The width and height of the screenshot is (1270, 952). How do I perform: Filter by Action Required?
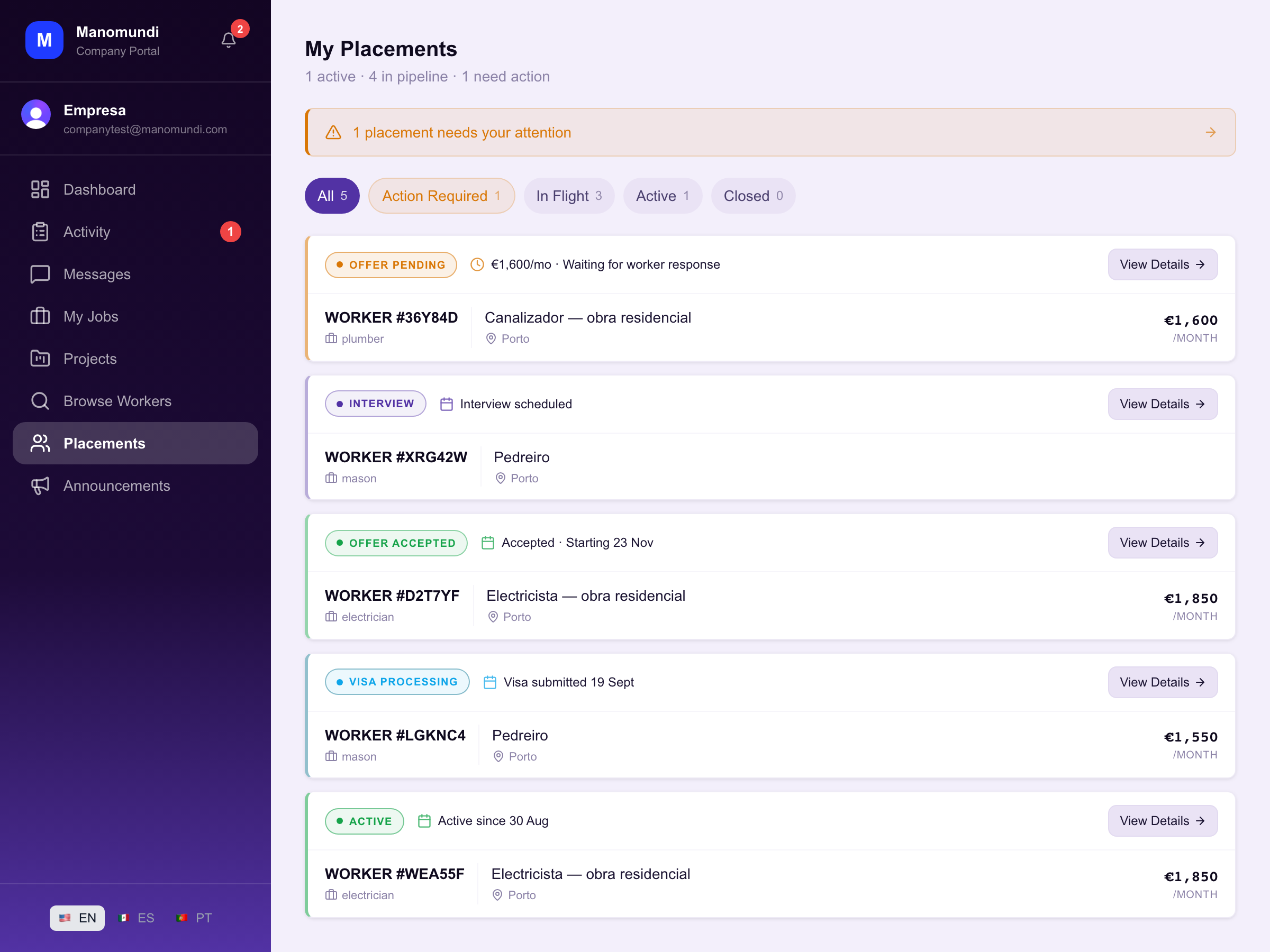point(441,196)
